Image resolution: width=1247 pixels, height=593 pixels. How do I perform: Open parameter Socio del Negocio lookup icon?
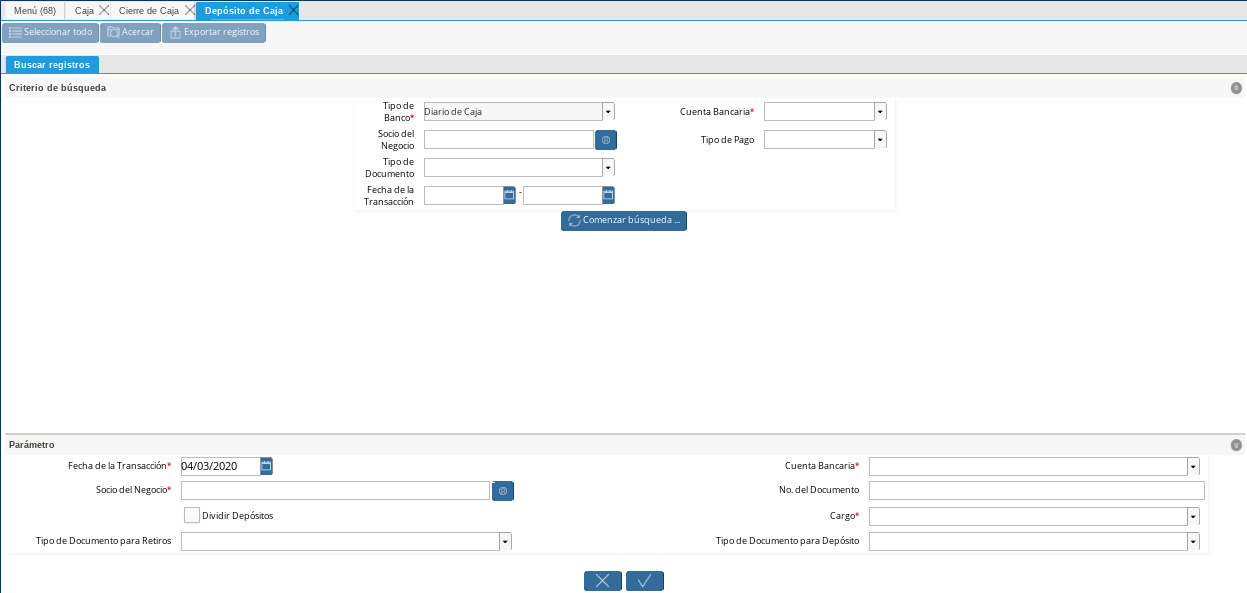[503, 491]
